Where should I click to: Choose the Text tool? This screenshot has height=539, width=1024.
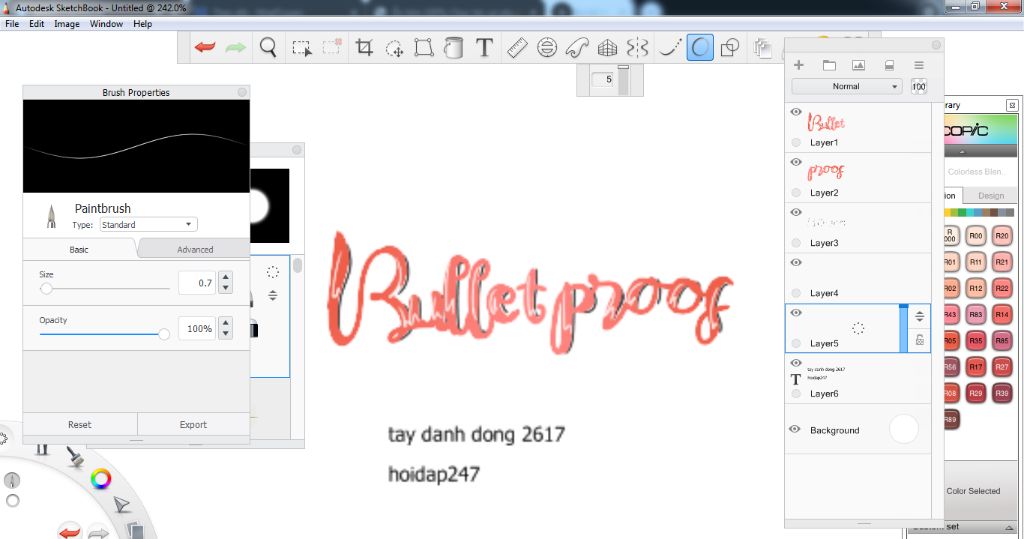click(484, 47)
